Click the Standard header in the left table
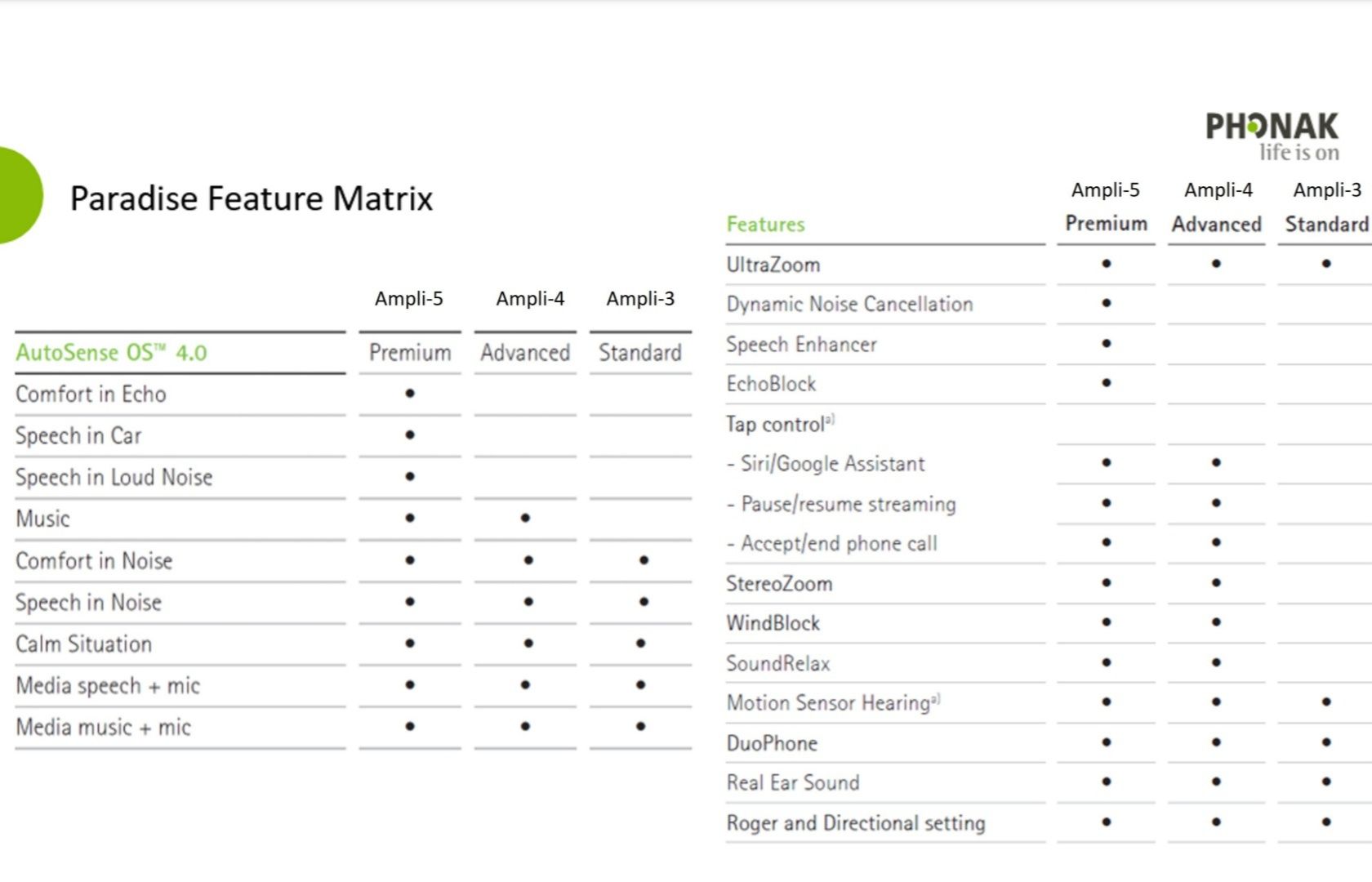The width and height of the screenshot is (1372, 882). tap(640, 353)
